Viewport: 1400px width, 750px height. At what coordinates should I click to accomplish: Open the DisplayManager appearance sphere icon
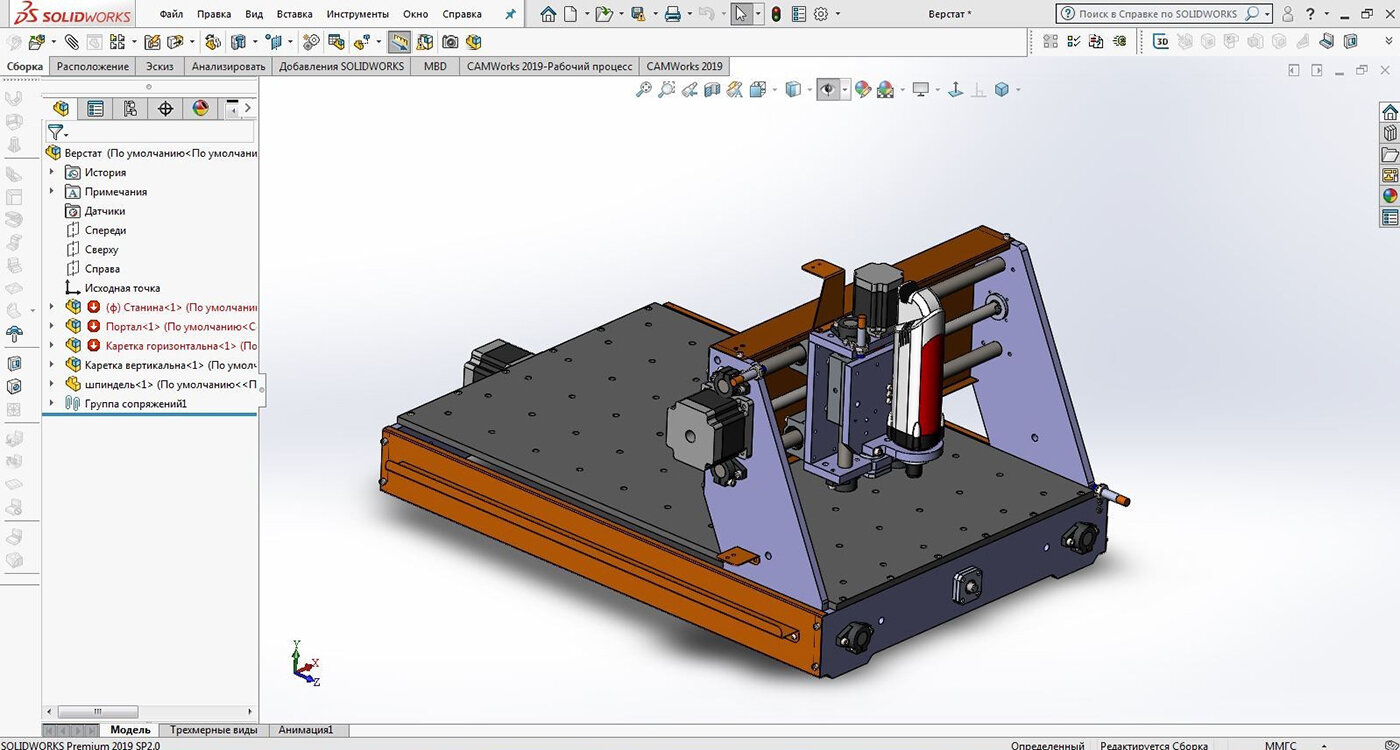[200, 108]
